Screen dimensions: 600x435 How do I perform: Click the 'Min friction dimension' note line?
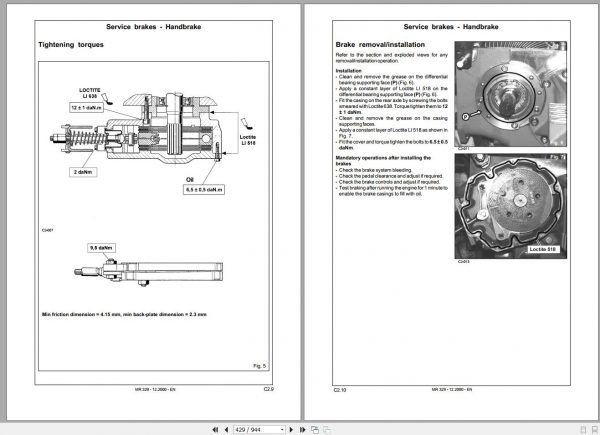coord(124,314)
